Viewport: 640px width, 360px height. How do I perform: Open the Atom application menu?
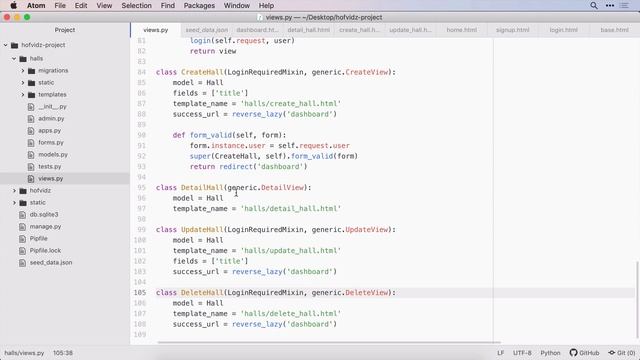(x=36, y=5)
